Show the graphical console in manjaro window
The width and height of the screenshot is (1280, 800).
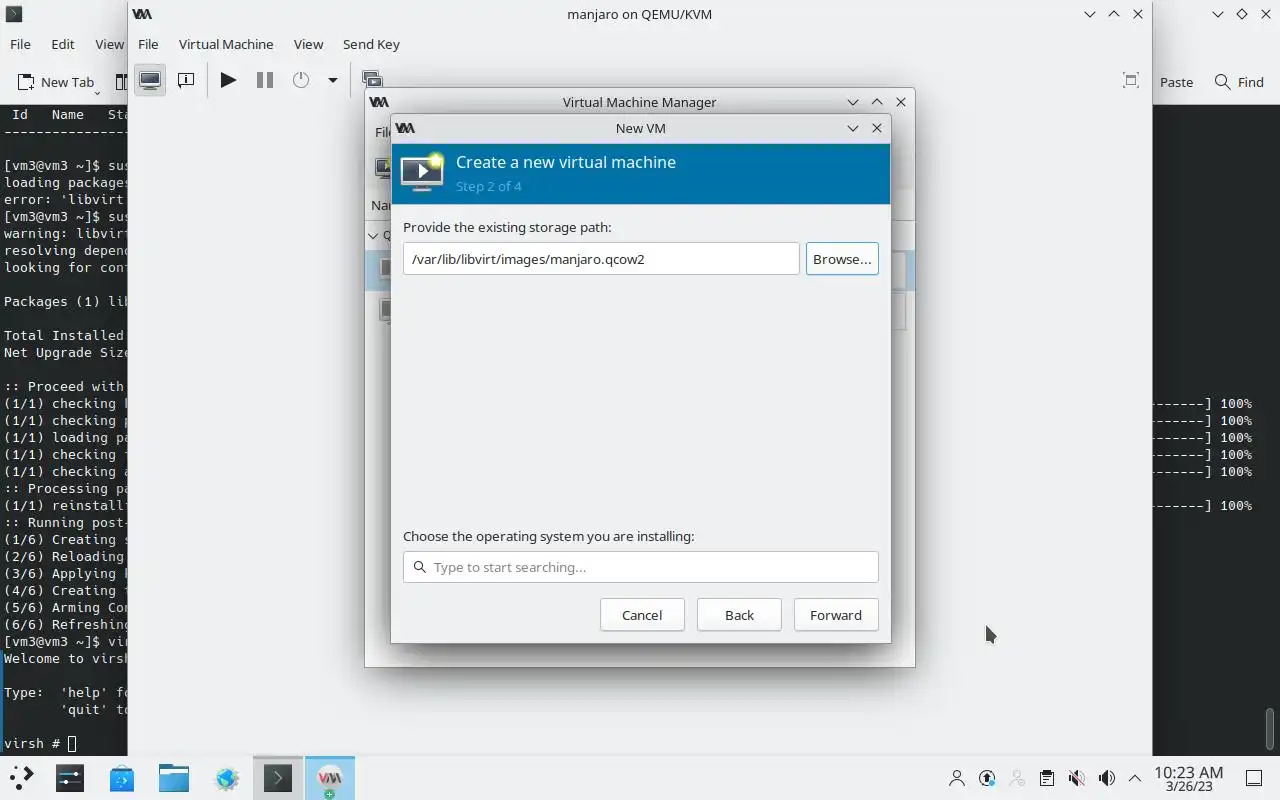point(150,80)
